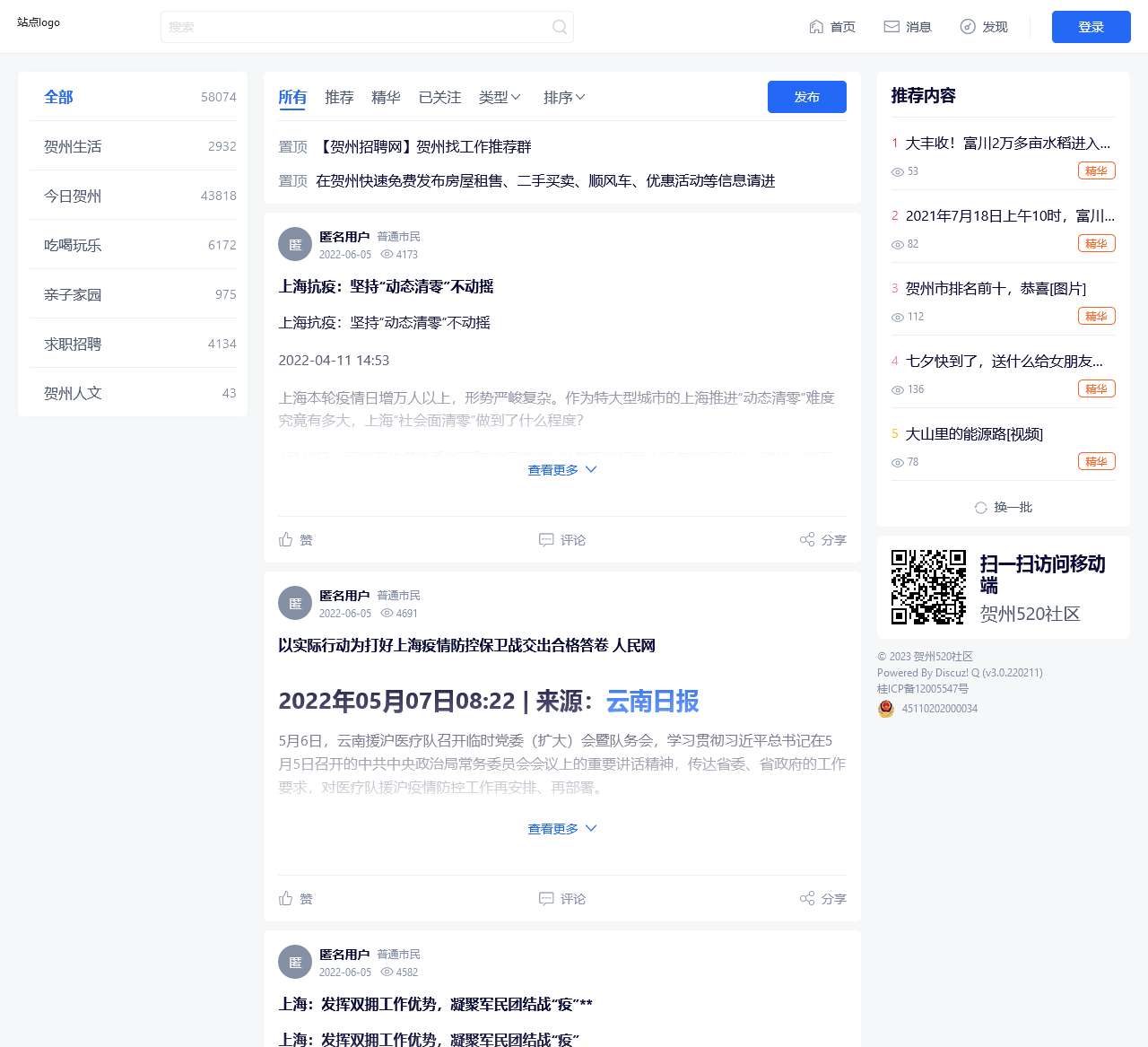
Task: Click the 精华 badge on 贺州市排名前十
Action: point(1096,316)
